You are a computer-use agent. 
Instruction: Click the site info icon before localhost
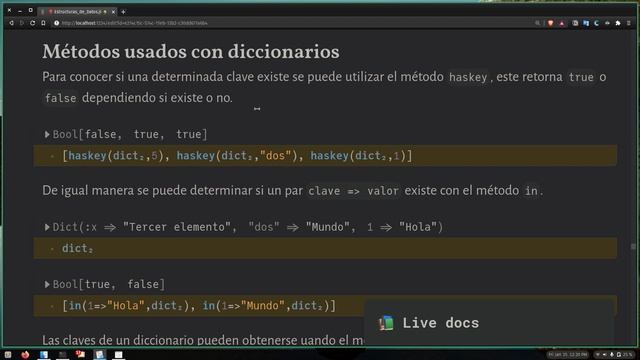tap(57, 23)
